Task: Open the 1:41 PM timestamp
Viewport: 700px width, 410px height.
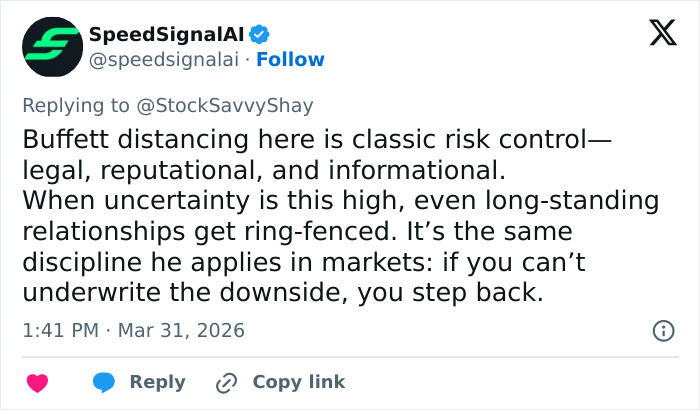Action: 60,330
